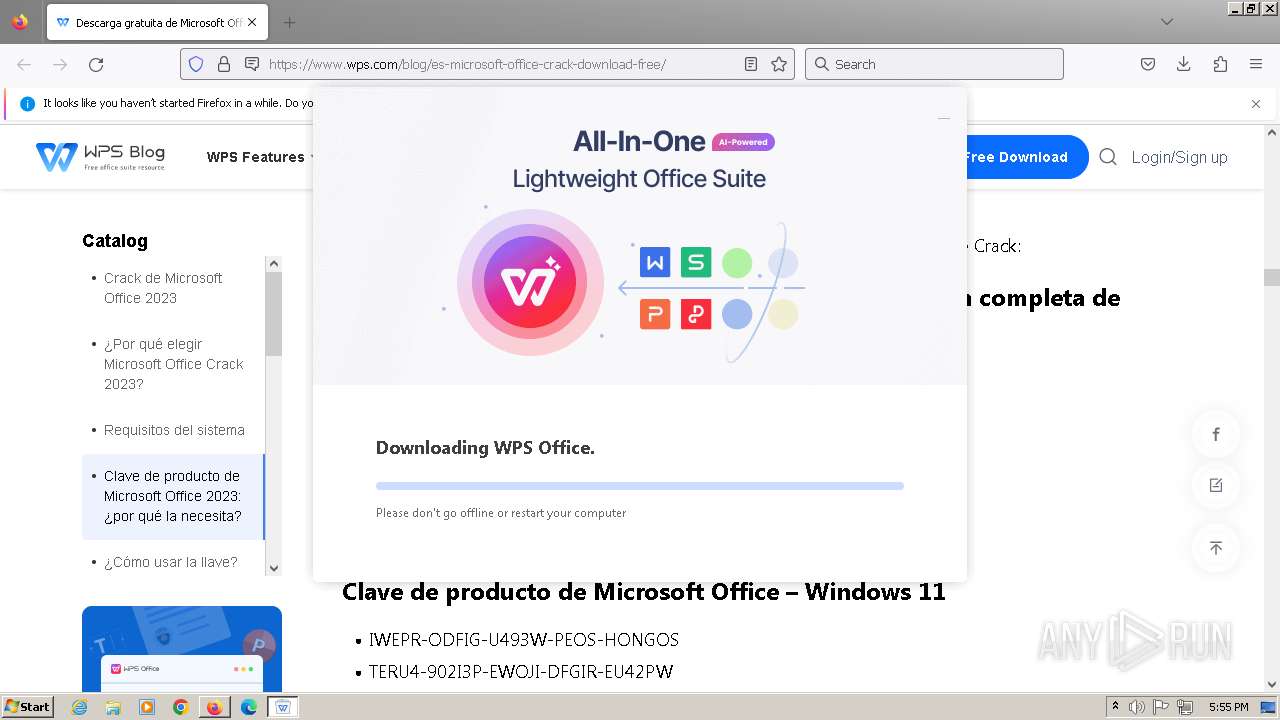The height and width of the screenshot is (720, 1280).
Task: Launch Microsoft Edge from taskbar
Action: click(x=248, y=707)
